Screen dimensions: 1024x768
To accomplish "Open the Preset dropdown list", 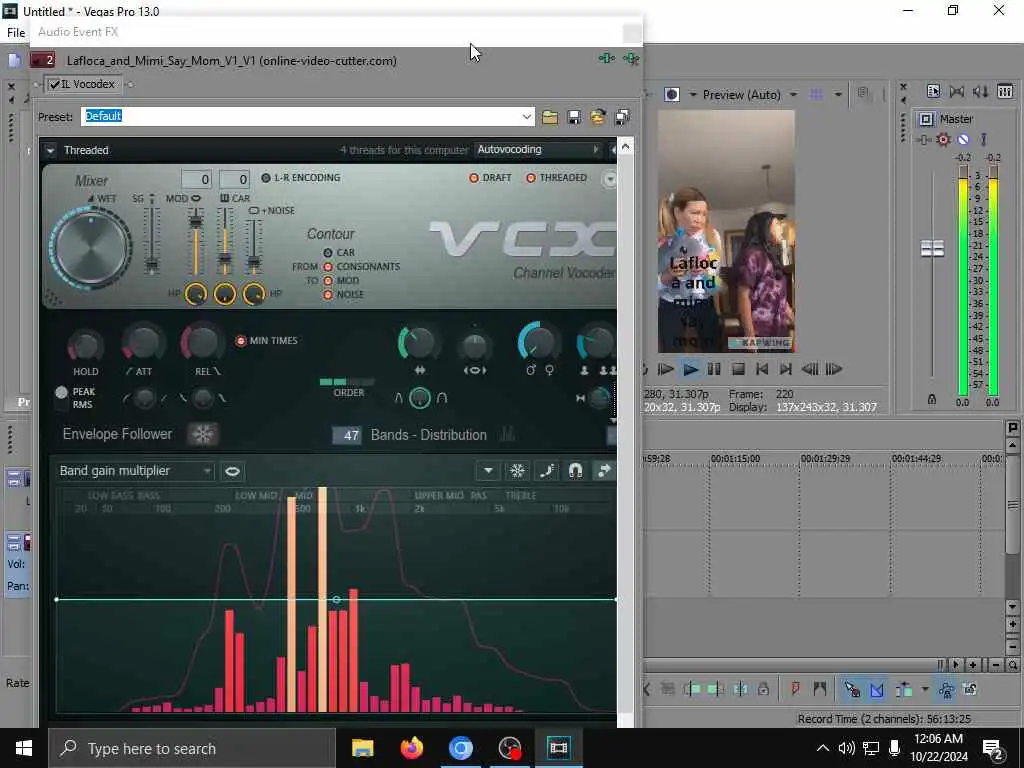I will click(x=526, y=117).
